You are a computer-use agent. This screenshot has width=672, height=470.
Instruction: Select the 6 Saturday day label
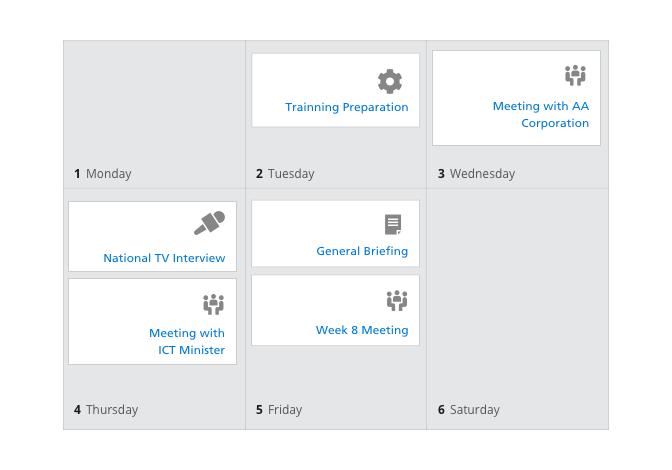468,410
